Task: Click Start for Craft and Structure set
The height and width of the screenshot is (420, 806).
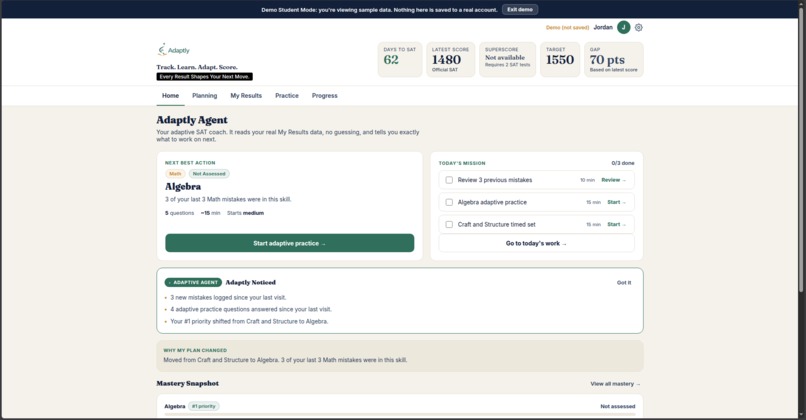Action: click(616, 224)
